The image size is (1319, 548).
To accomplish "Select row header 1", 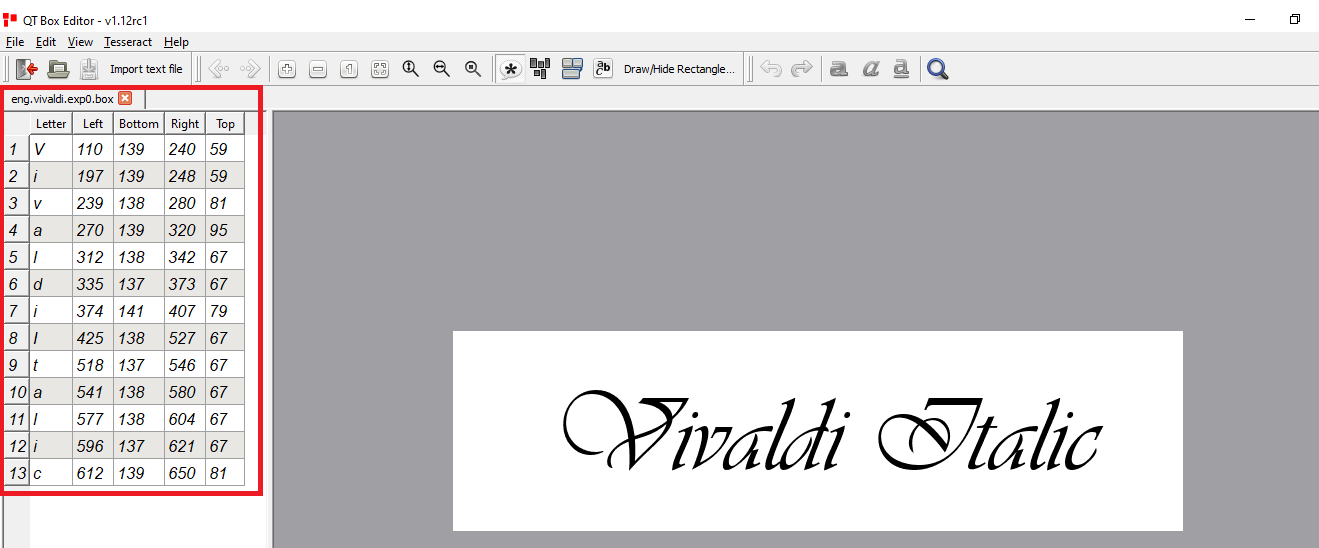I will pos(15,149).
